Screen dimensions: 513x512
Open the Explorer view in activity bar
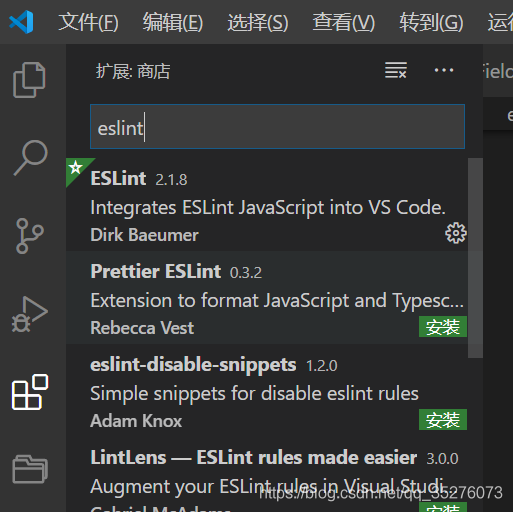tap(29, 80)
